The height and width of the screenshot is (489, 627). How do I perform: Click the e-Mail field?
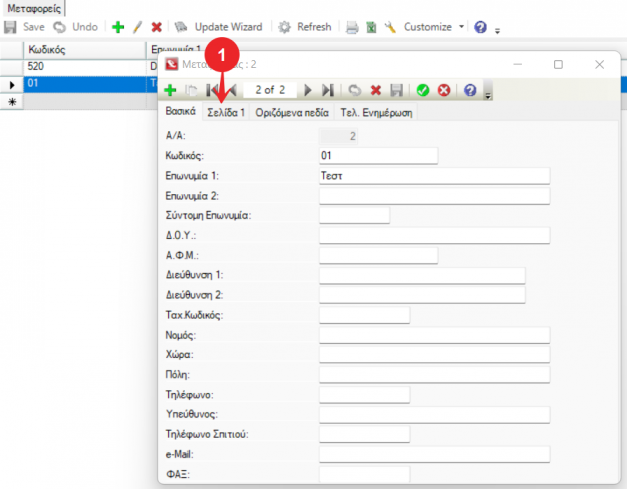coord(434,455)
